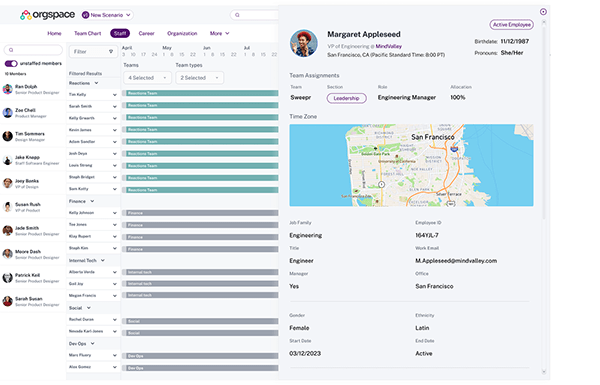Collapse the Reactions group
600x385 pixels.
tap(96, 83)
